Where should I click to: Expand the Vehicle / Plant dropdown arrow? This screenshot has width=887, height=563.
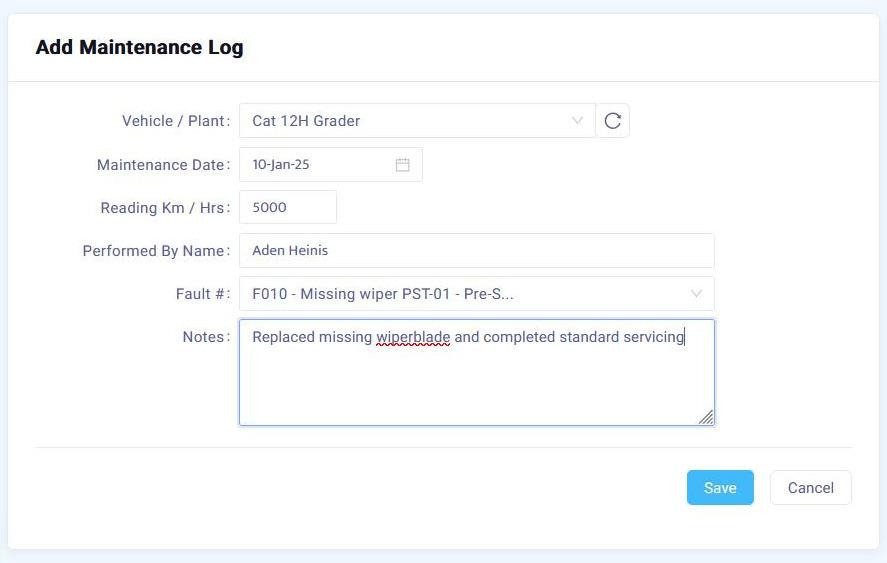pos(577,121)
